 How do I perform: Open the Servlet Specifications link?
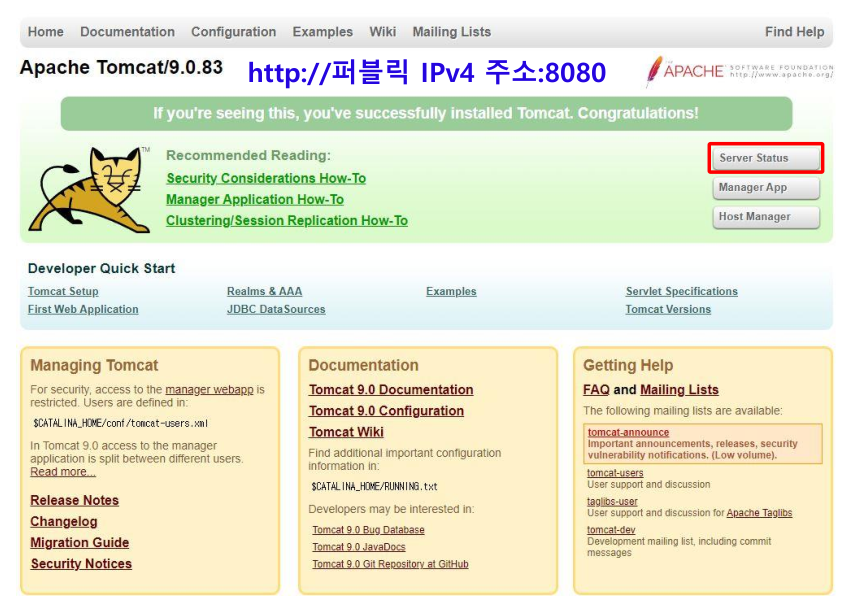(x=681, y=291)
